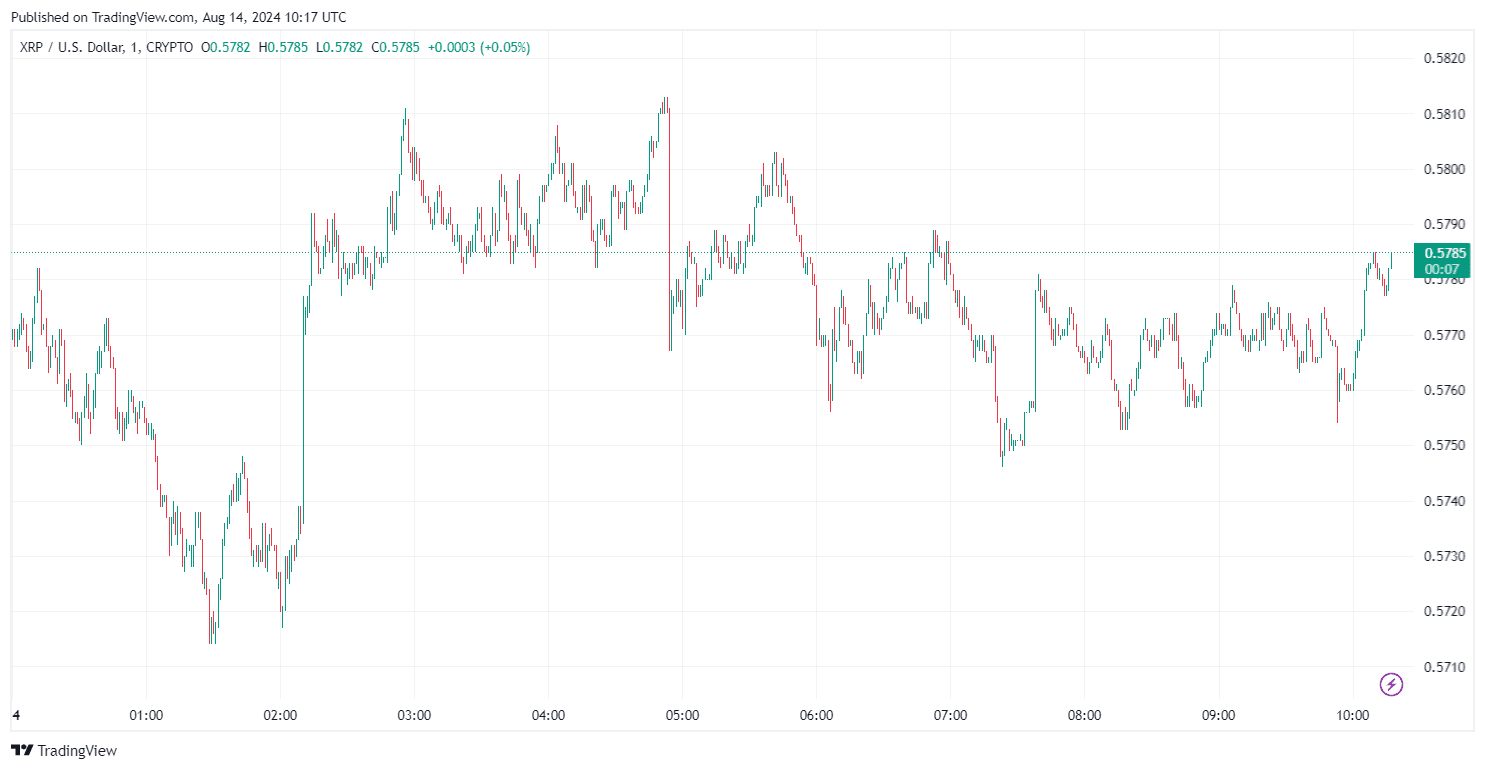Click the low value L0.5782

point(339,47)
